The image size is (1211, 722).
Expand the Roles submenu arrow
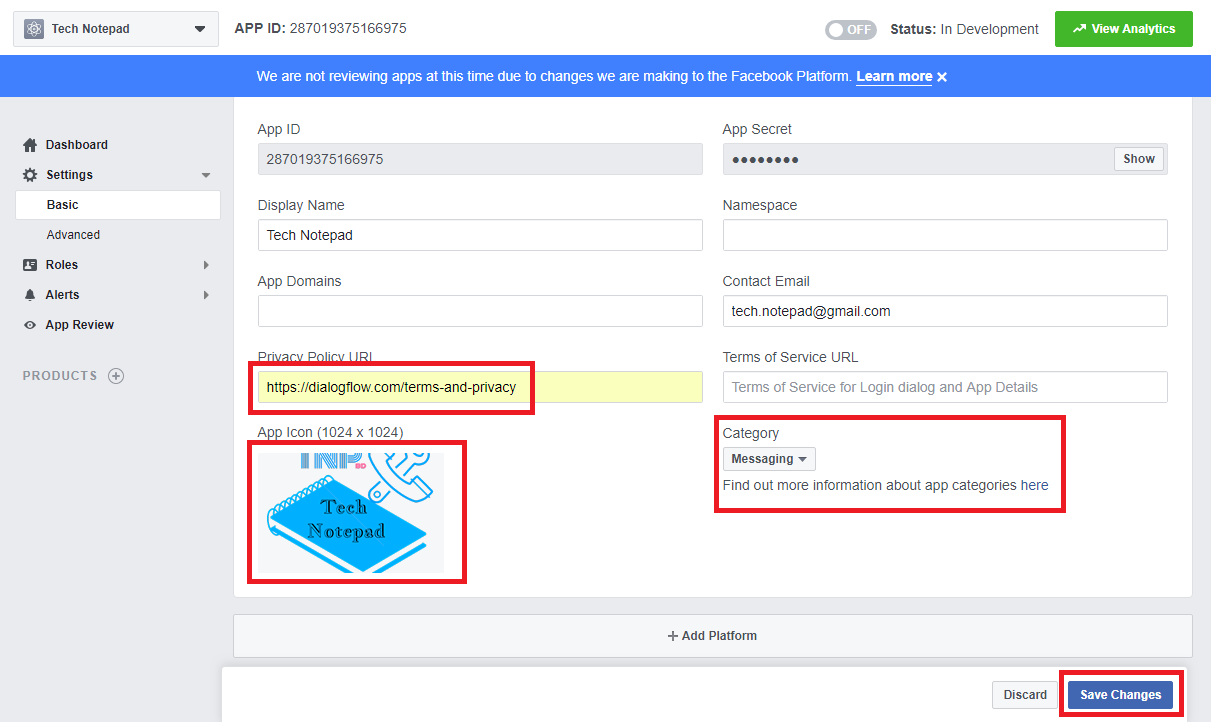206,265
